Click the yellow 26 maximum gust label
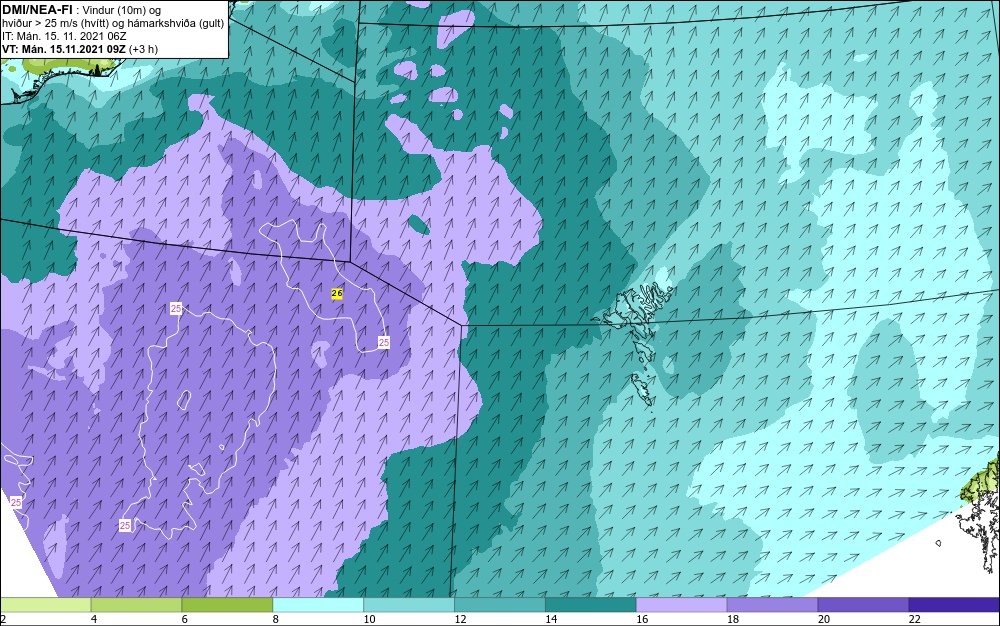The height and width of the screenshot is (626, 1000). pyautogui.click(x=337, y=293)
